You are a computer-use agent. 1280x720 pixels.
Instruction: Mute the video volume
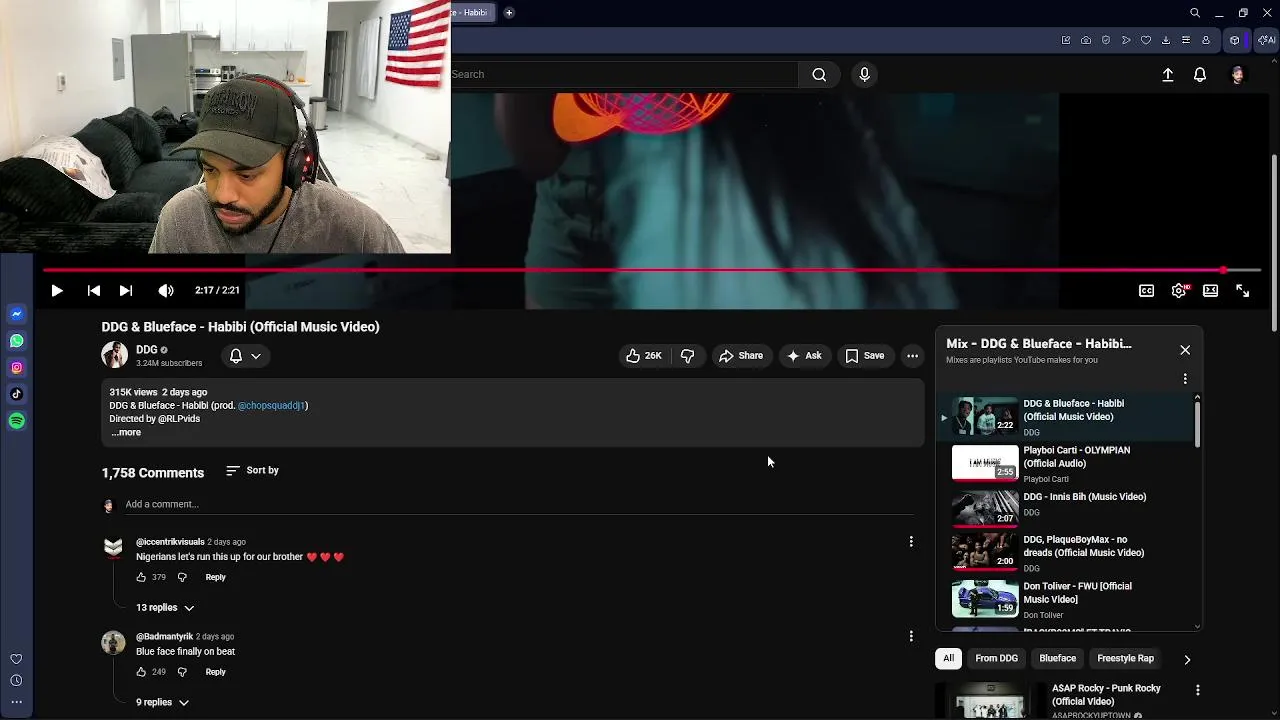pos(166,291)
